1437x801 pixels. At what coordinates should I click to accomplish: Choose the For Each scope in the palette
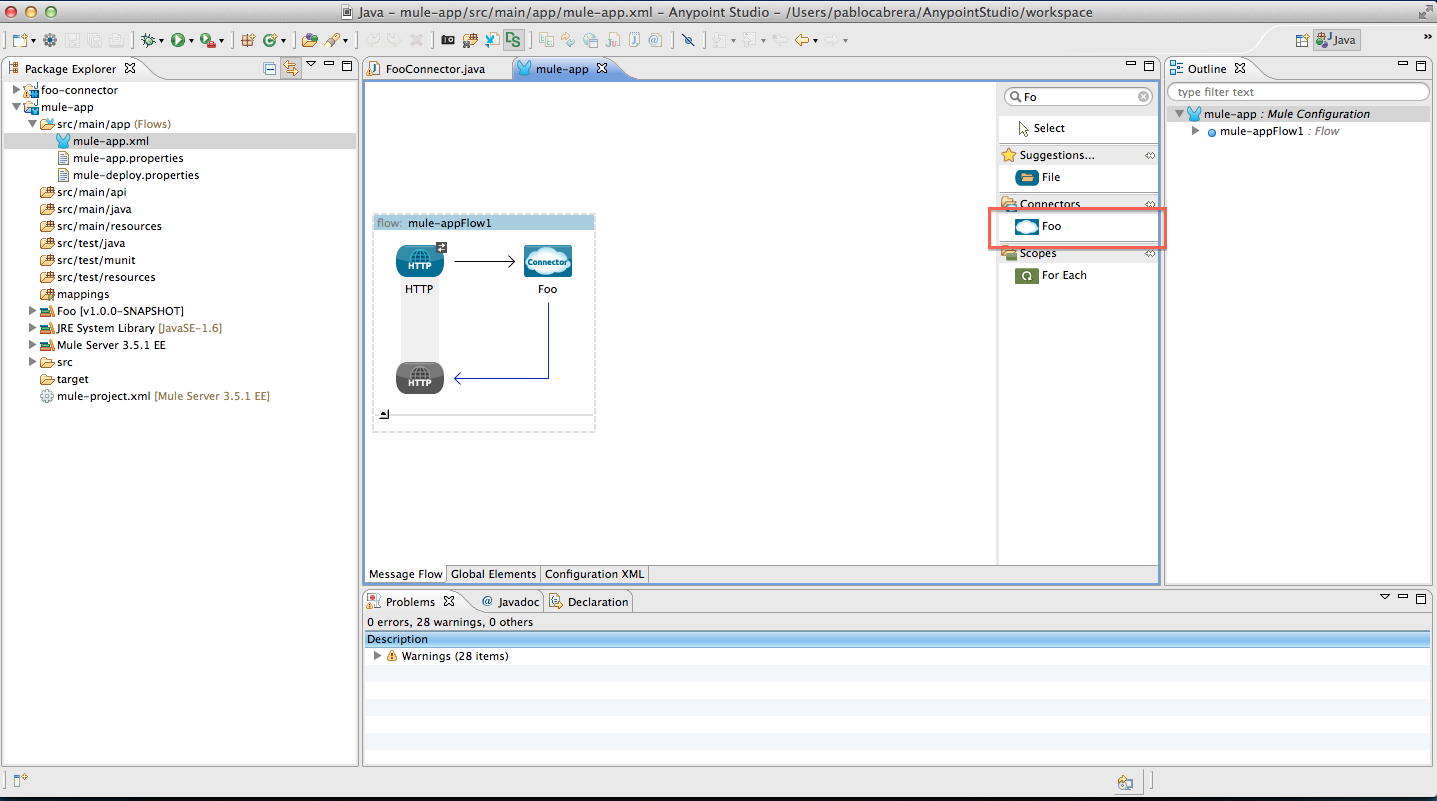[x=1063, y=275]
